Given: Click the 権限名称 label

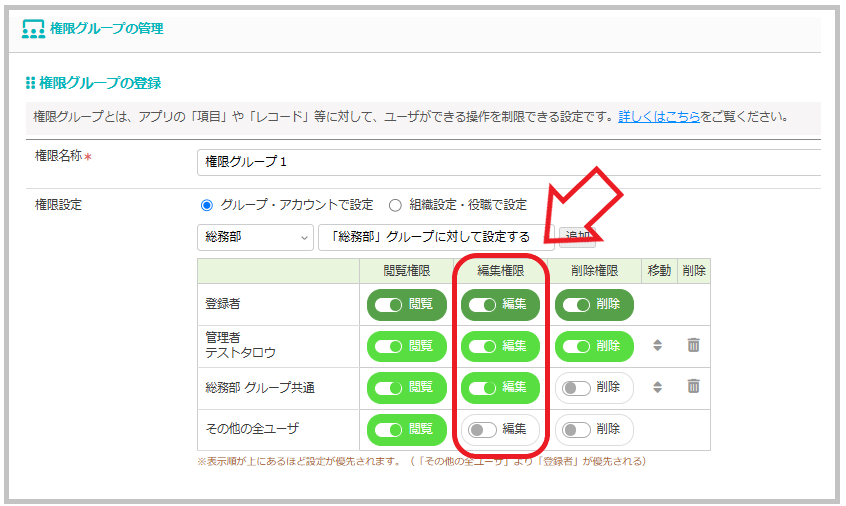Looking at the screenshot, I should point(58,156).
